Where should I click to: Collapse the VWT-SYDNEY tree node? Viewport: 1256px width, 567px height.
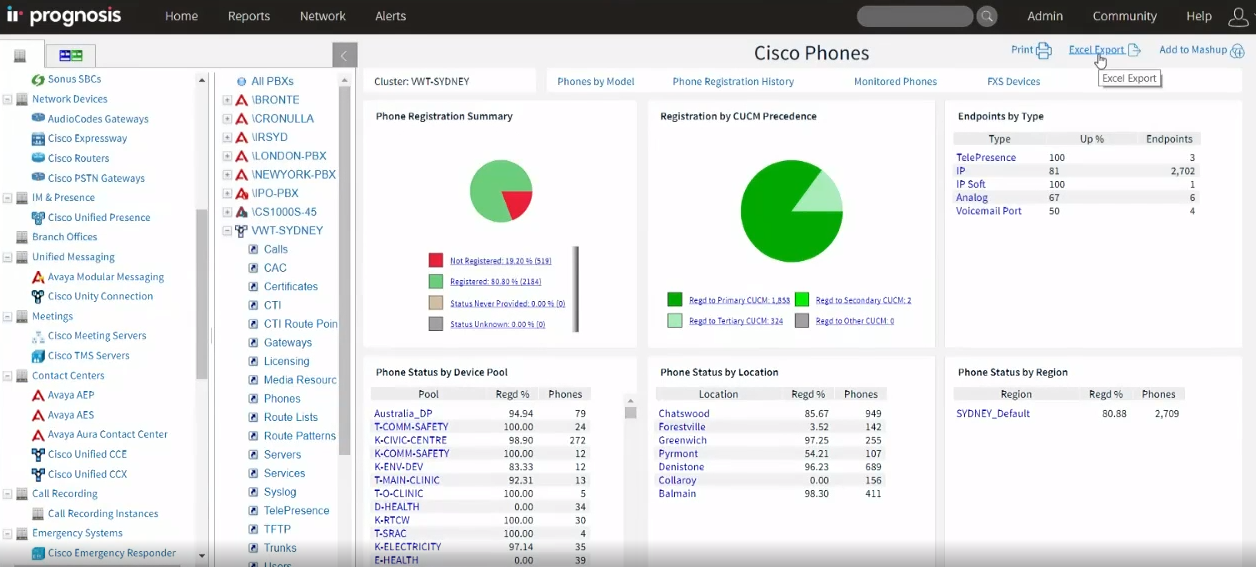(x=227, y=231)
